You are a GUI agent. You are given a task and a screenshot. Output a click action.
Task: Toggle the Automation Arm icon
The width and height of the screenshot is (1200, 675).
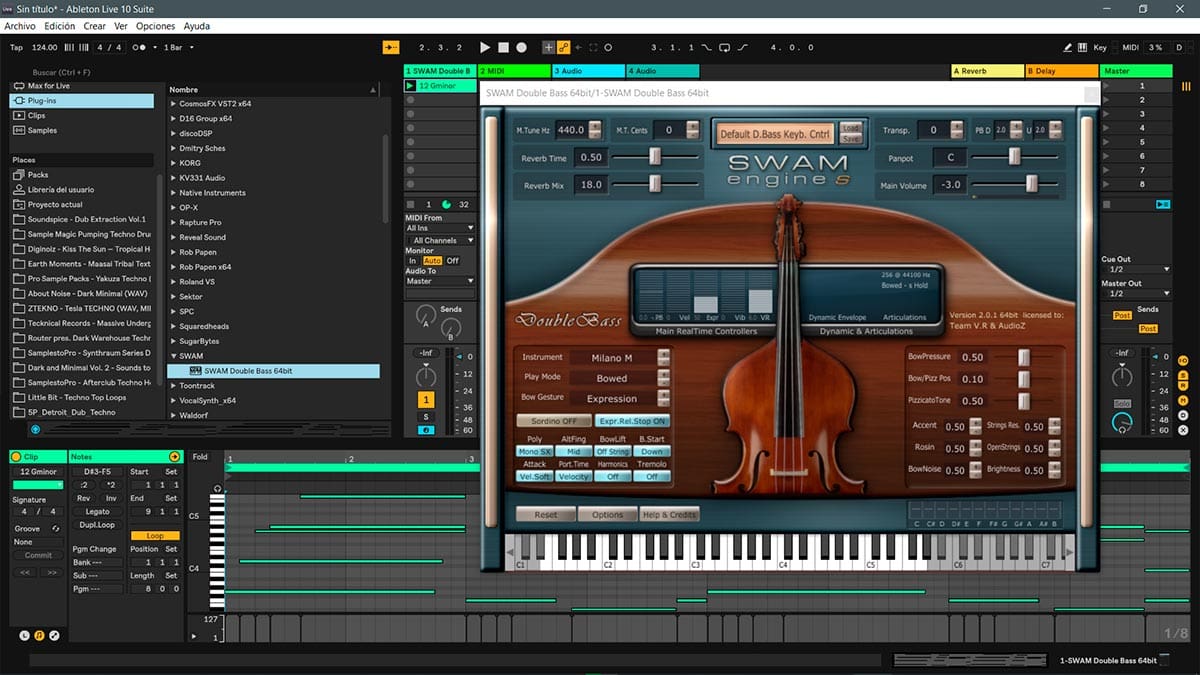(563, 47)
